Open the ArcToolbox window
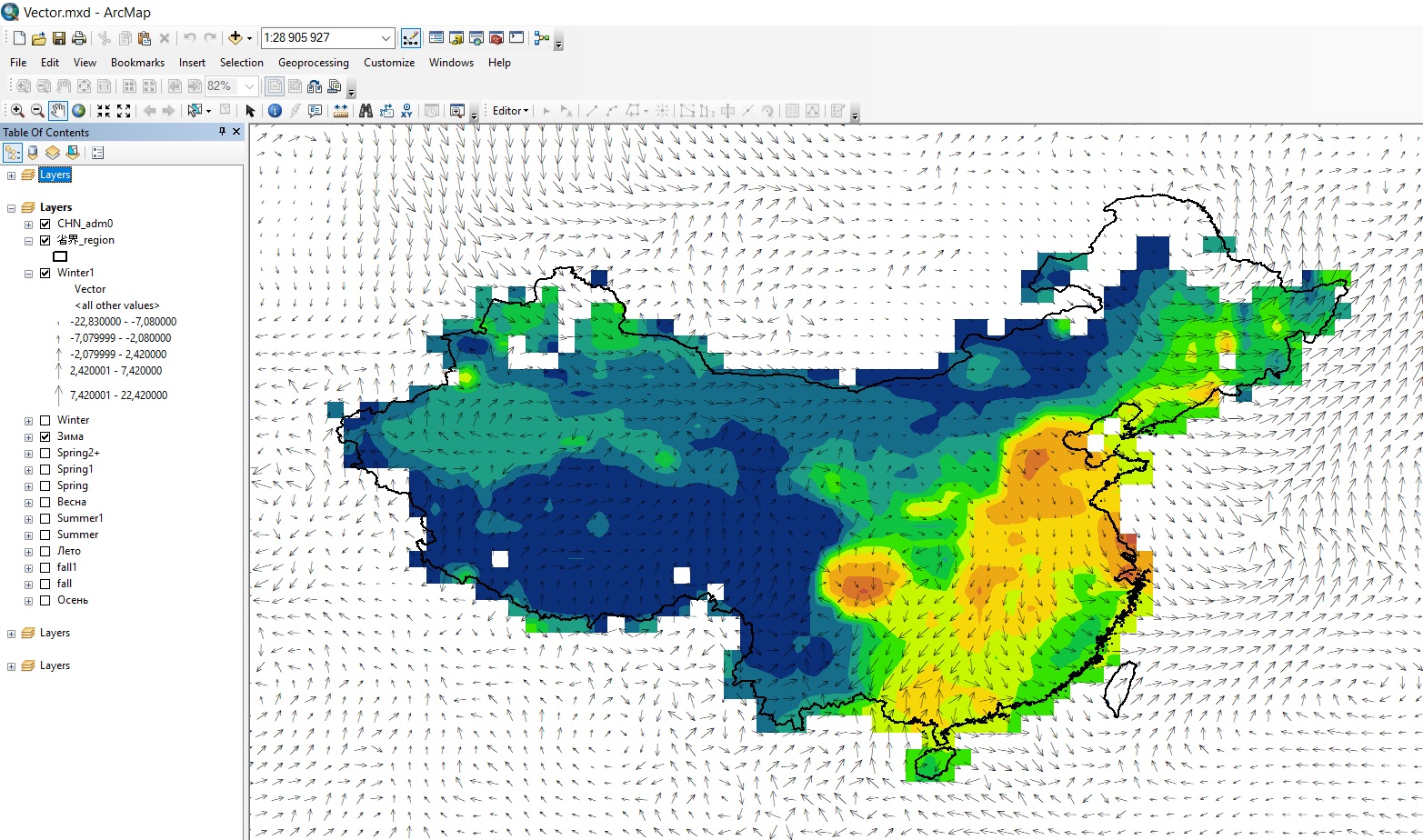This screenshot has height=840, width=1423. coord(496,38)
